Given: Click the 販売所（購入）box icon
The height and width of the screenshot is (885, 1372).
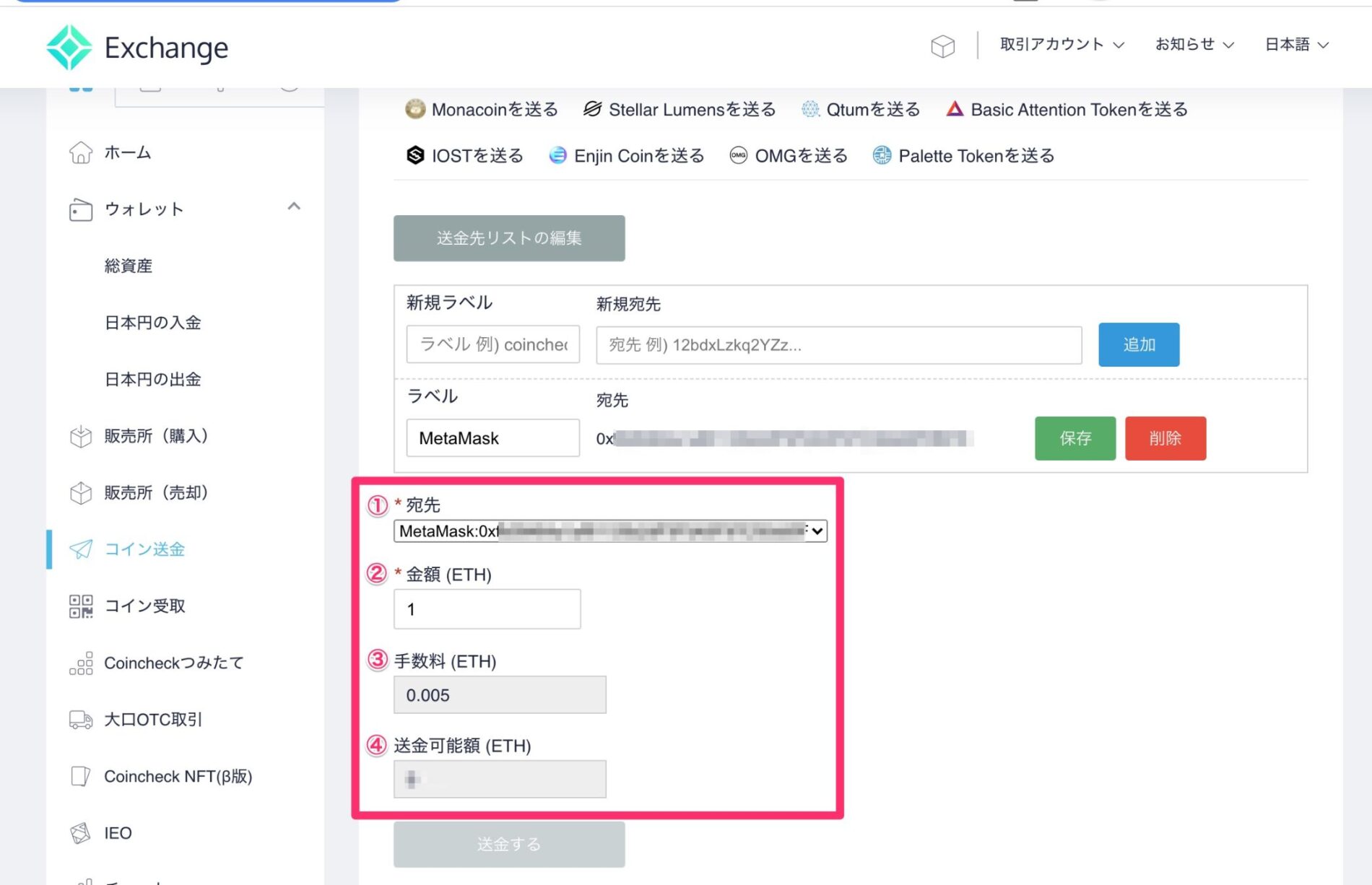Looking at the screenshot, I should pos(81,436).
